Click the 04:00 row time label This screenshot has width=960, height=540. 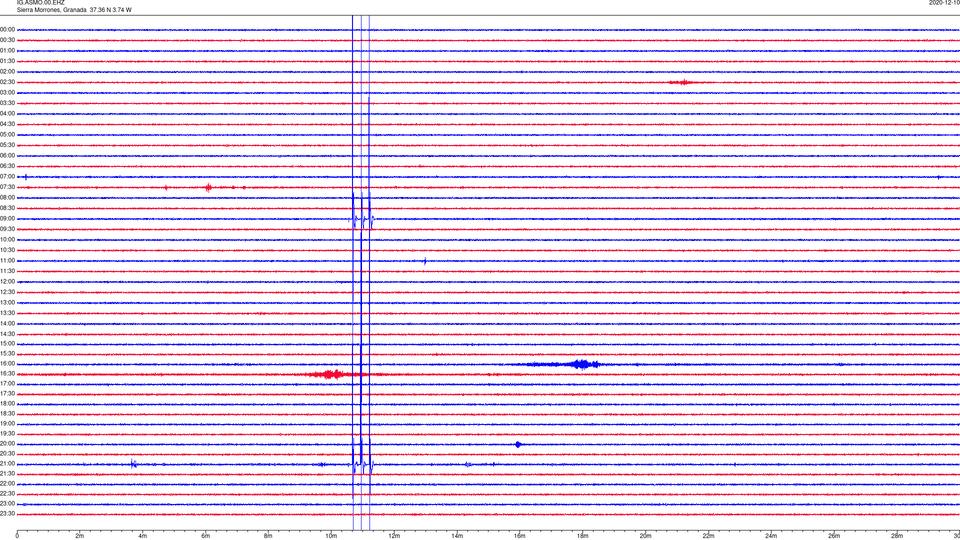[7, 113]
